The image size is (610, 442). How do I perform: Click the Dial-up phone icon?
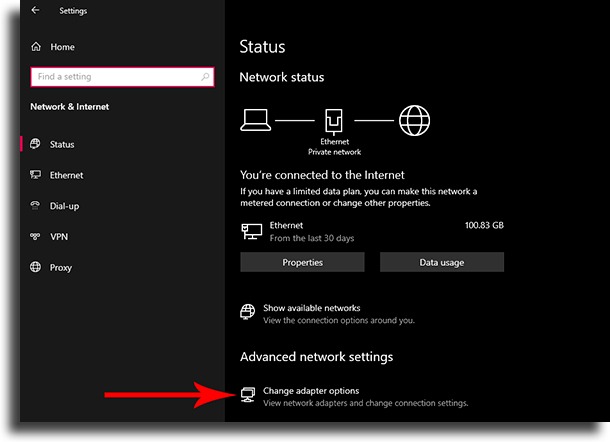coord(35,205)
